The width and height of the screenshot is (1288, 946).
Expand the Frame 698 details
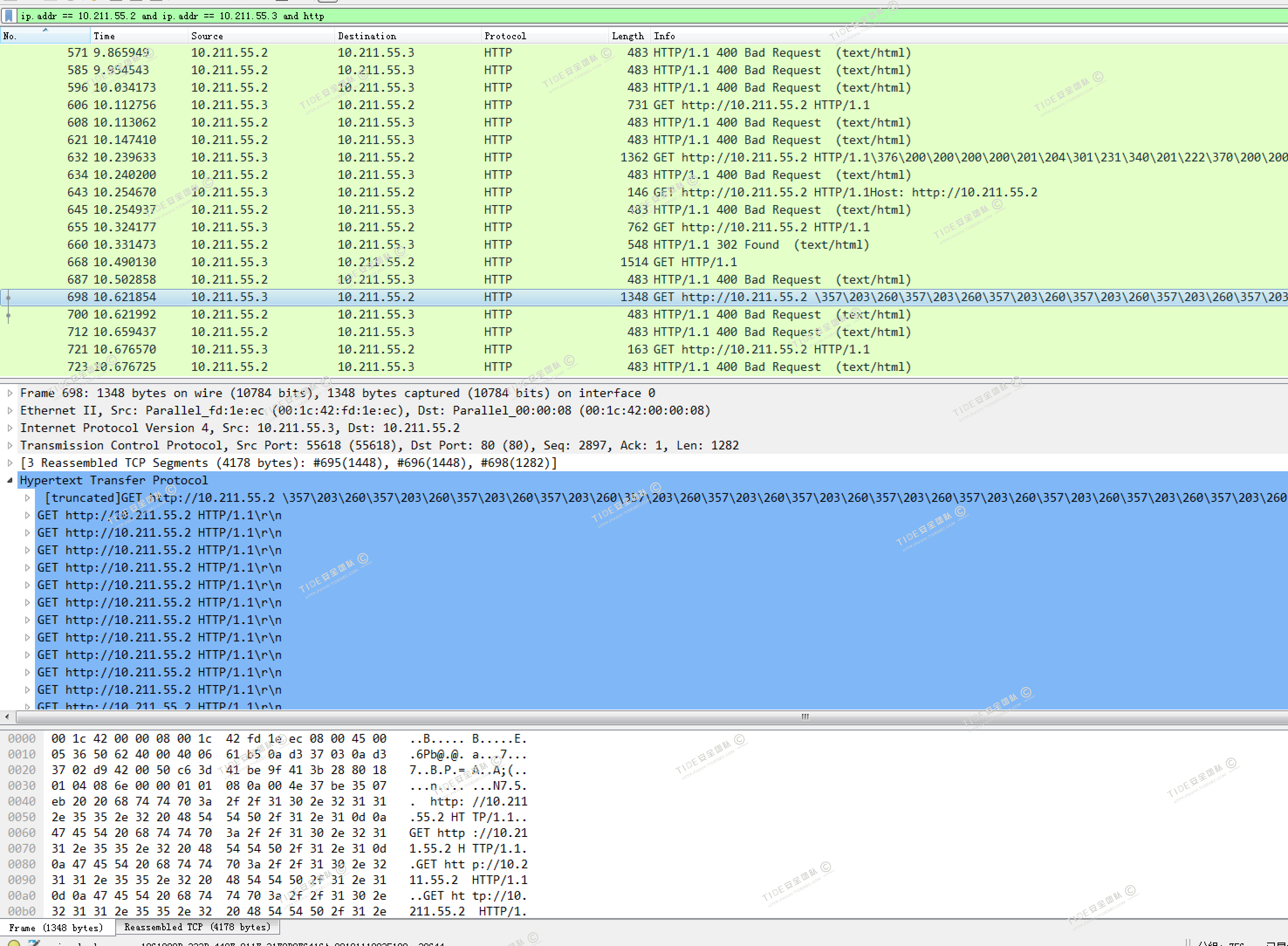(x=10, y=393)
